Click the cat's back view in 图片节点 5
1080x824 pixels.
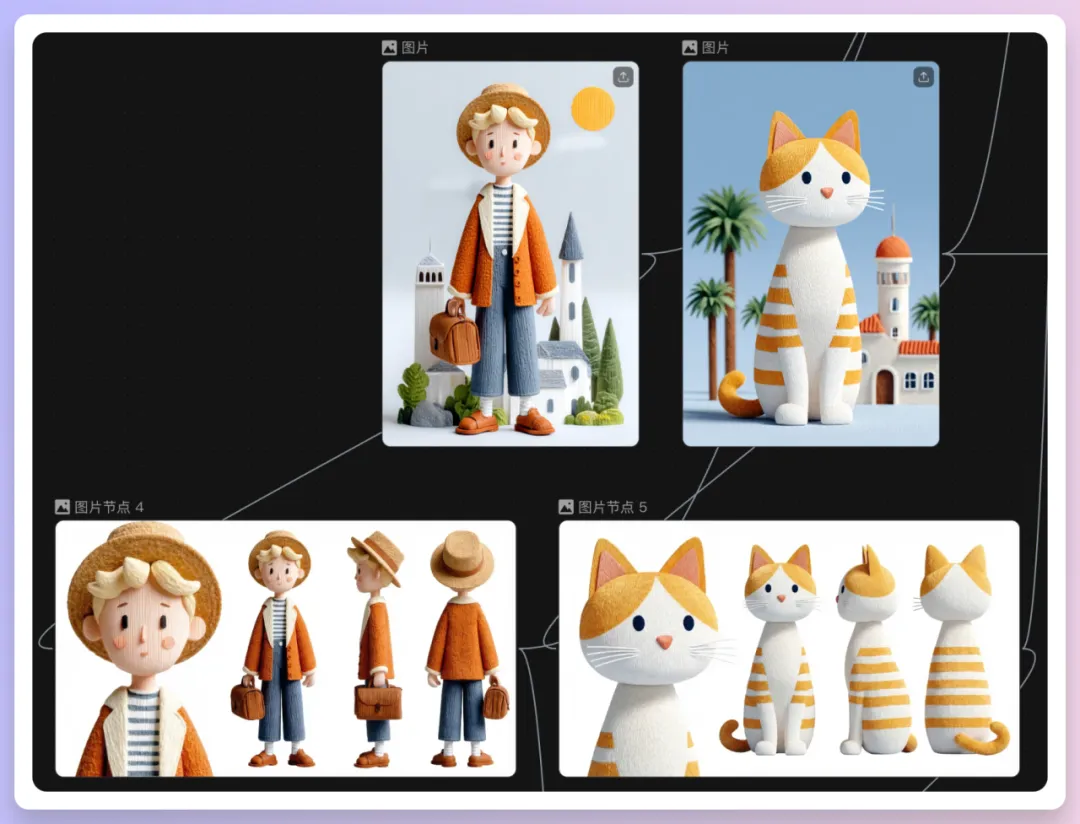(x=958, y=650)
